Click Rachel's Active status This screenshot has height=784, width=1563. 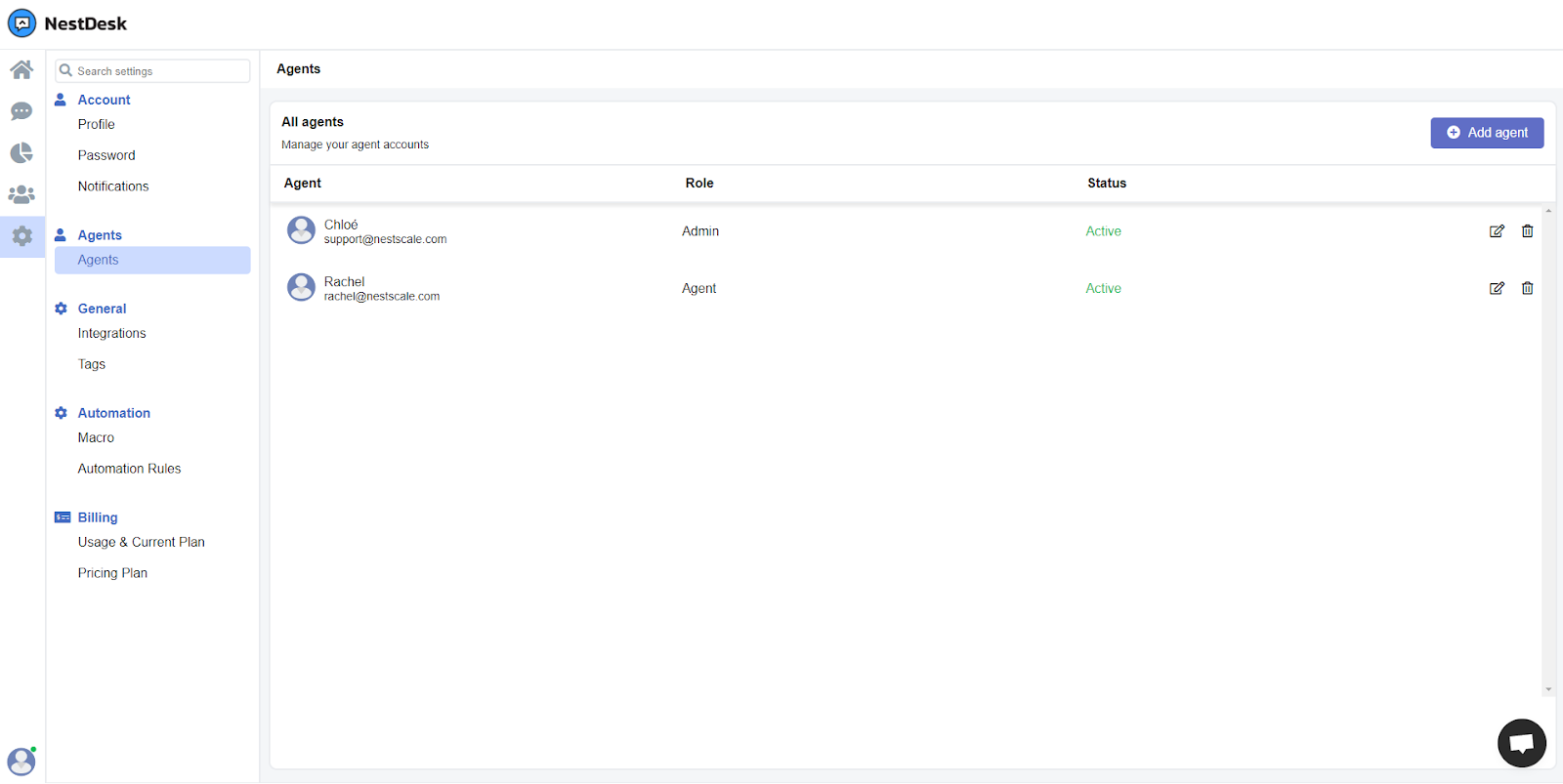click(x=1103, y=288)
